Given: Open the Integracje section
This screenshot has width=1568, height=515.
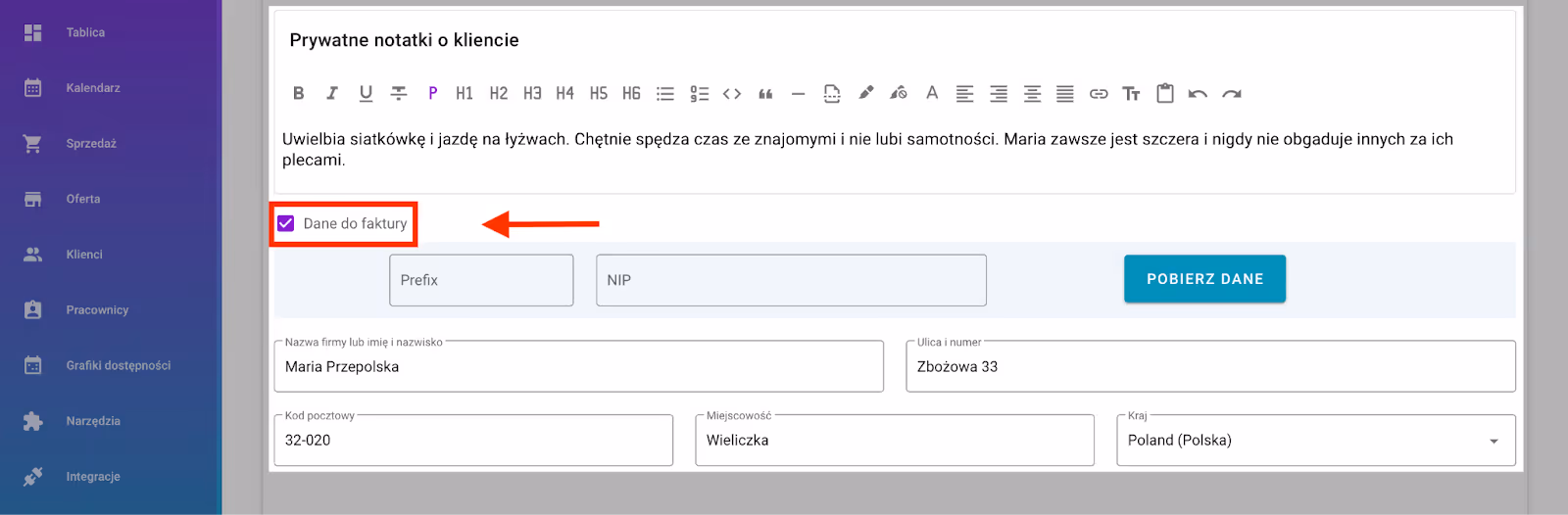Looking at the screenshot, I should [93, 477].
